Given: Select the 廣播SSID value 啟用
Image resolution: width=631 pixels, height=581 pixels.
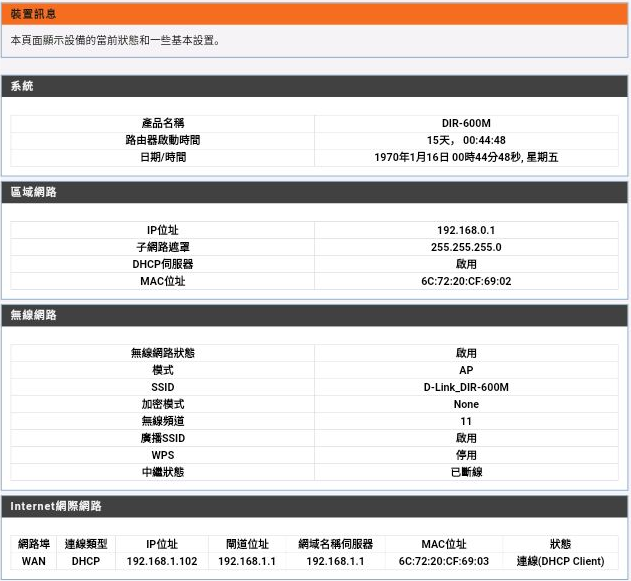Looking at the screenshot, I should point(466,438).
